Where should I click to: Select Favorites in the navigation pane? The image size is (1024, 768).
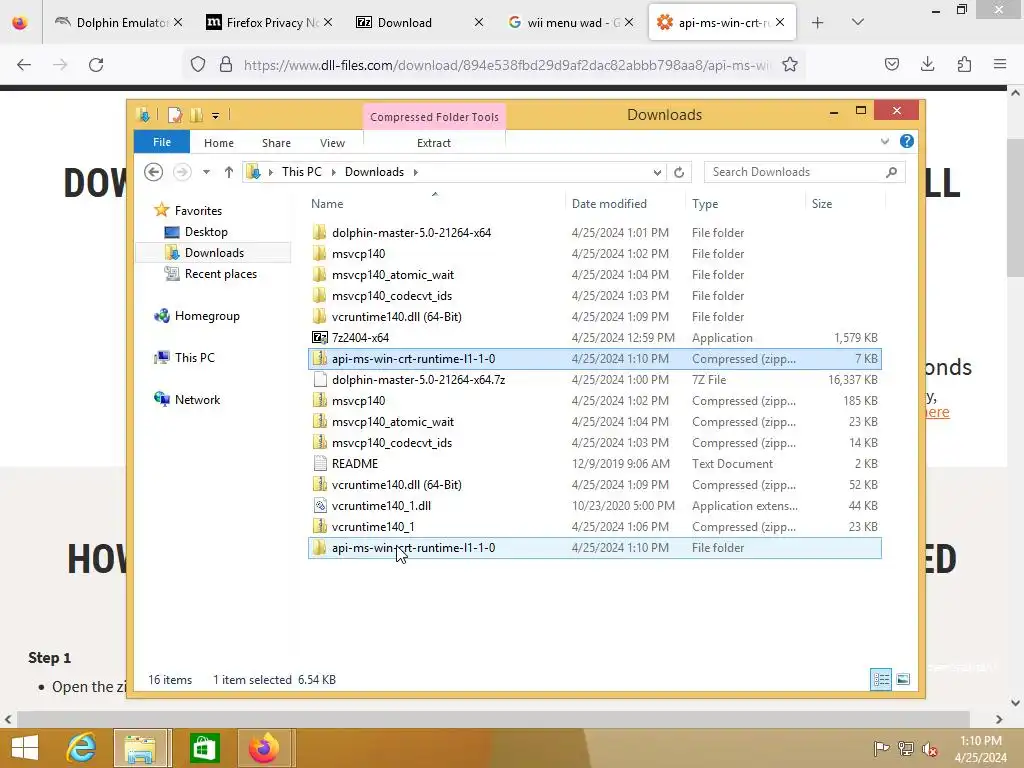click(198, 210)
